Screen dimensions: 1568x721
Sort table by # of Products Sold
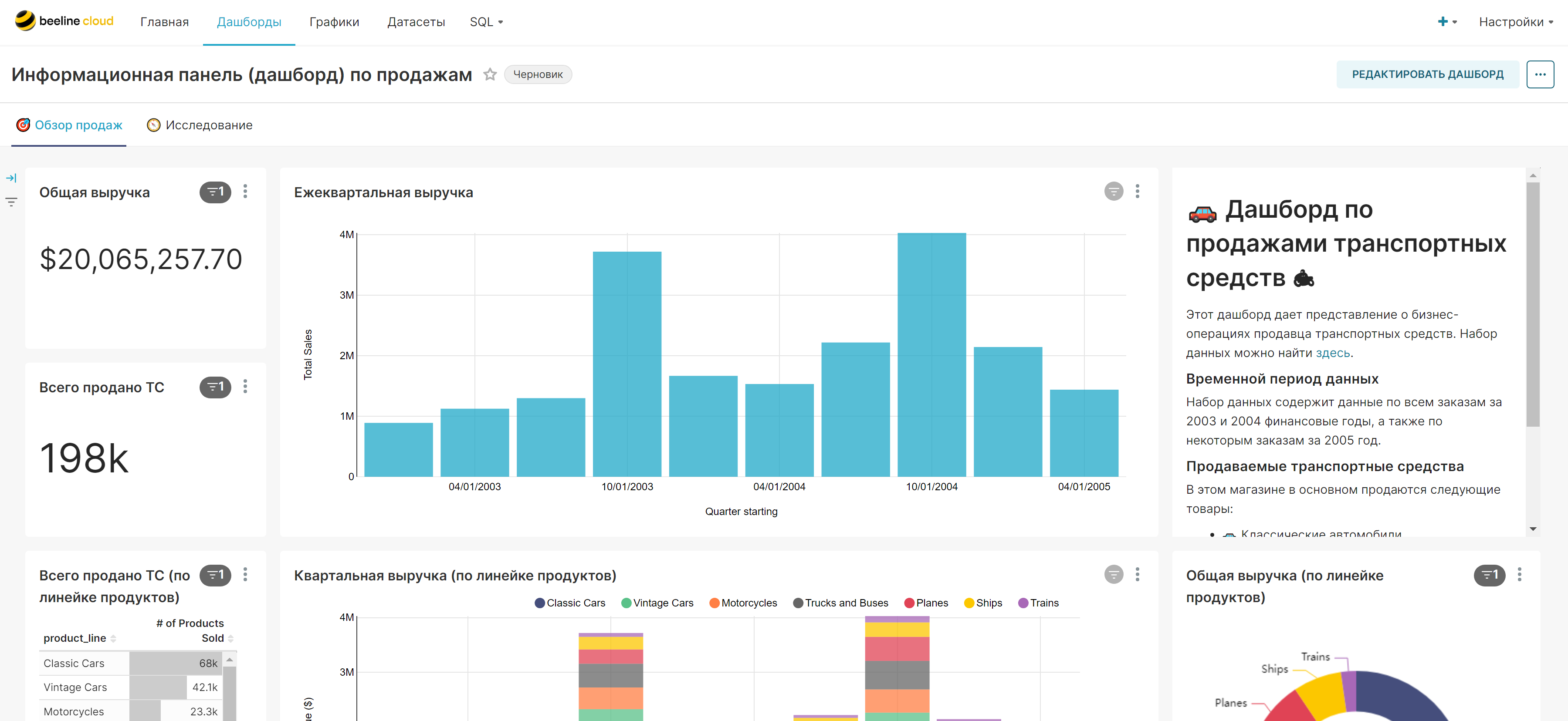[x=195, y=630]
